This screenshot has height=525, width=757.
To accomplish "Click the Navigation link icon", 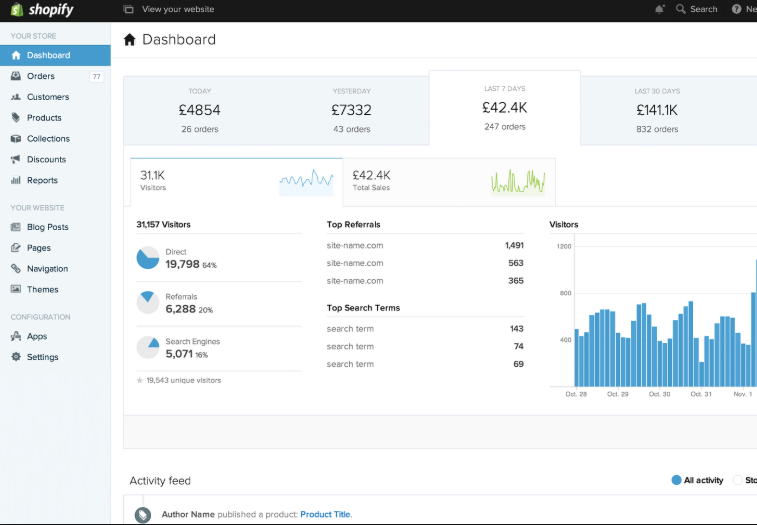I will point(16,269).
